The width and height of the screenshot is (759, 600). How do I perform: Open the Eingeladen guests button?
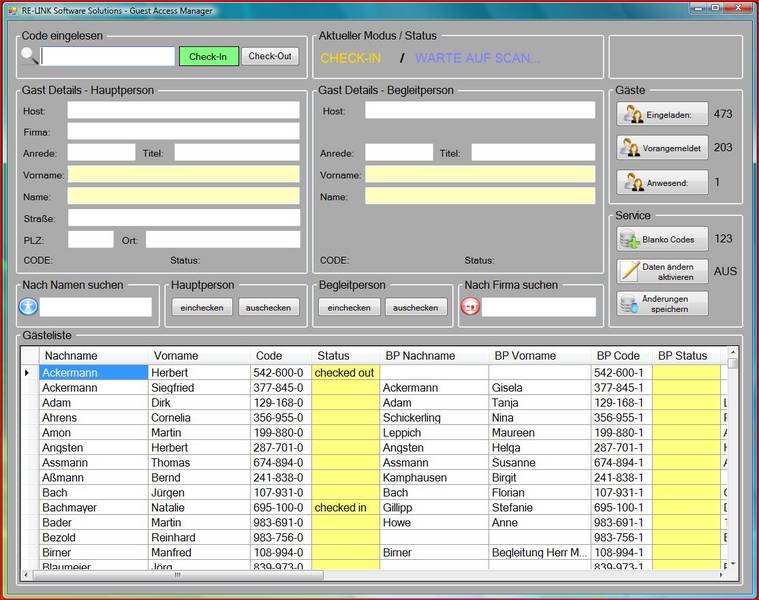662,114
